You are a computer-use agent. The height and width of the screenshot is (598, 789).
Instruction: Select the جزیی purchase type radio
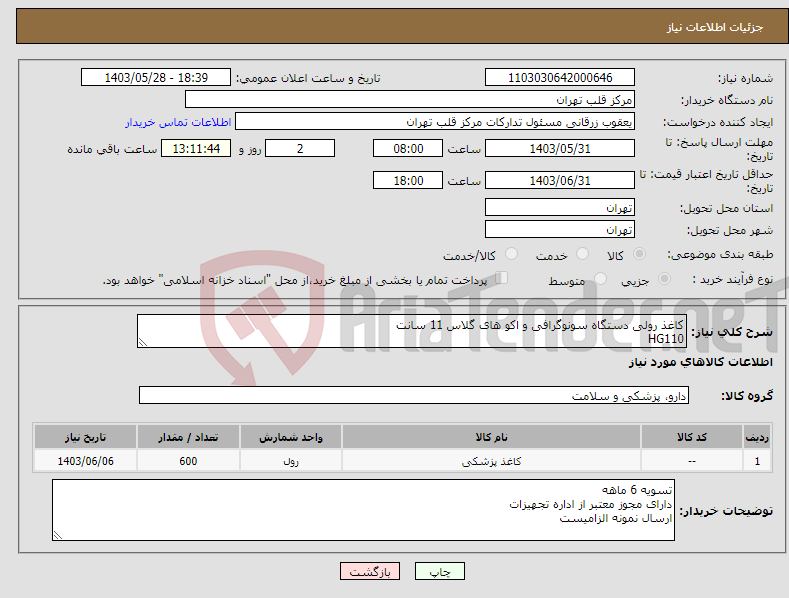pos(664,278)
